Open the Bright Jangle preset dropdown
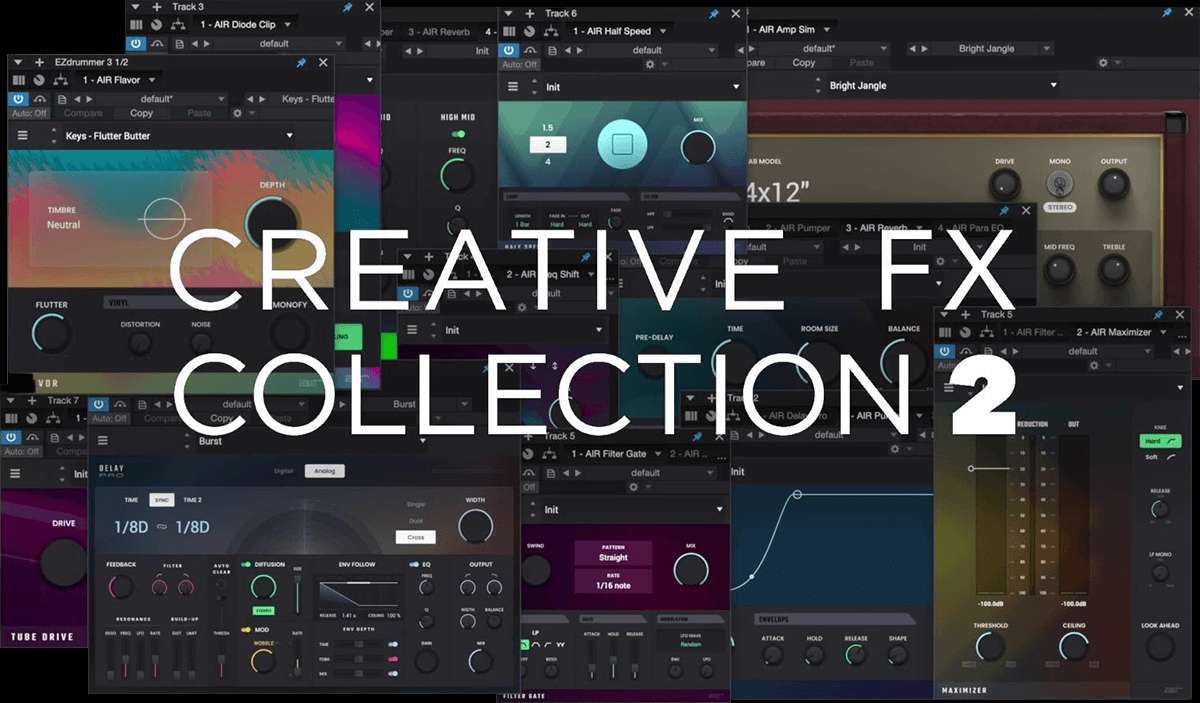The image size is (1200, 703). click(x=1053, y=86)
